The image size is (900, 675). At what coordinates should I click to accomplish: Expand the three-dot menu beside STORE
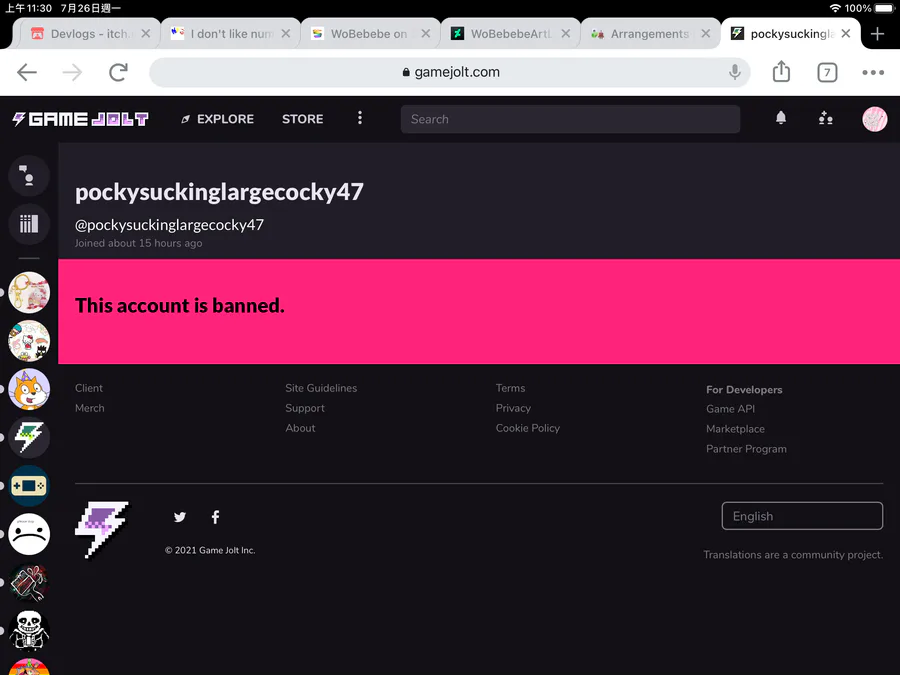[360, 118]
